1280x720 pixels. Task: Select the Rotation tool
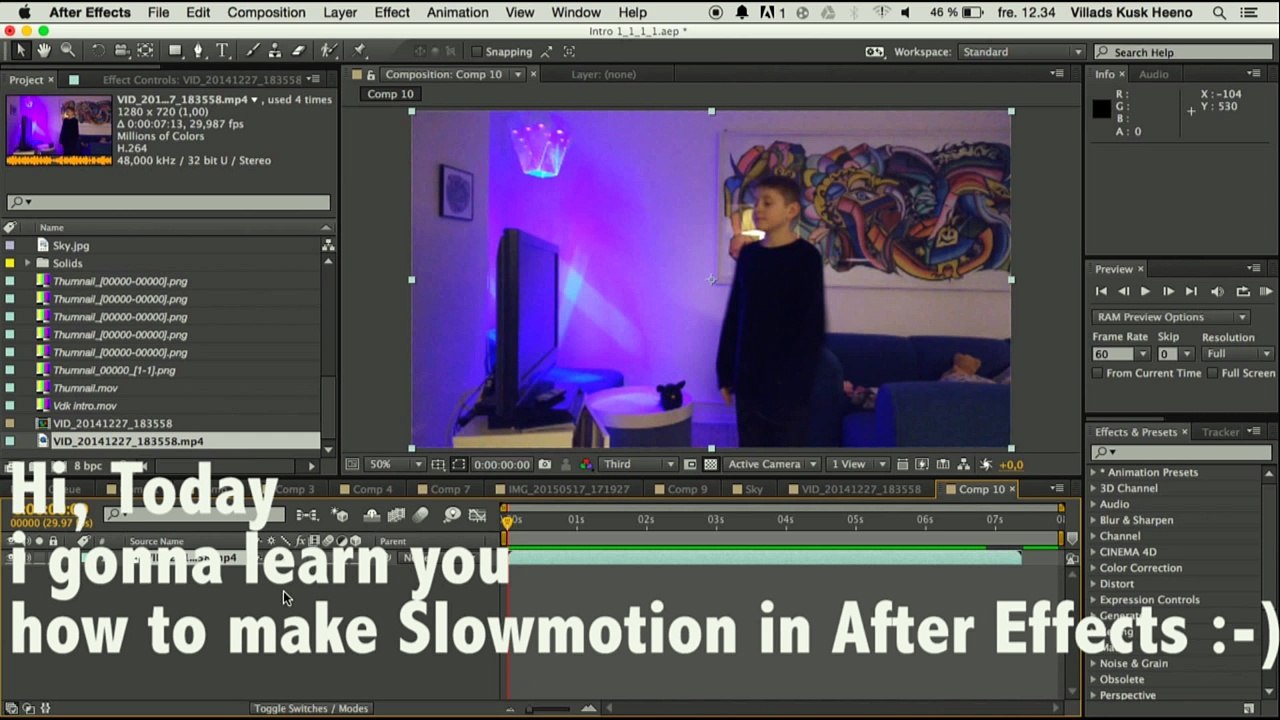click(x=98, y=51)
